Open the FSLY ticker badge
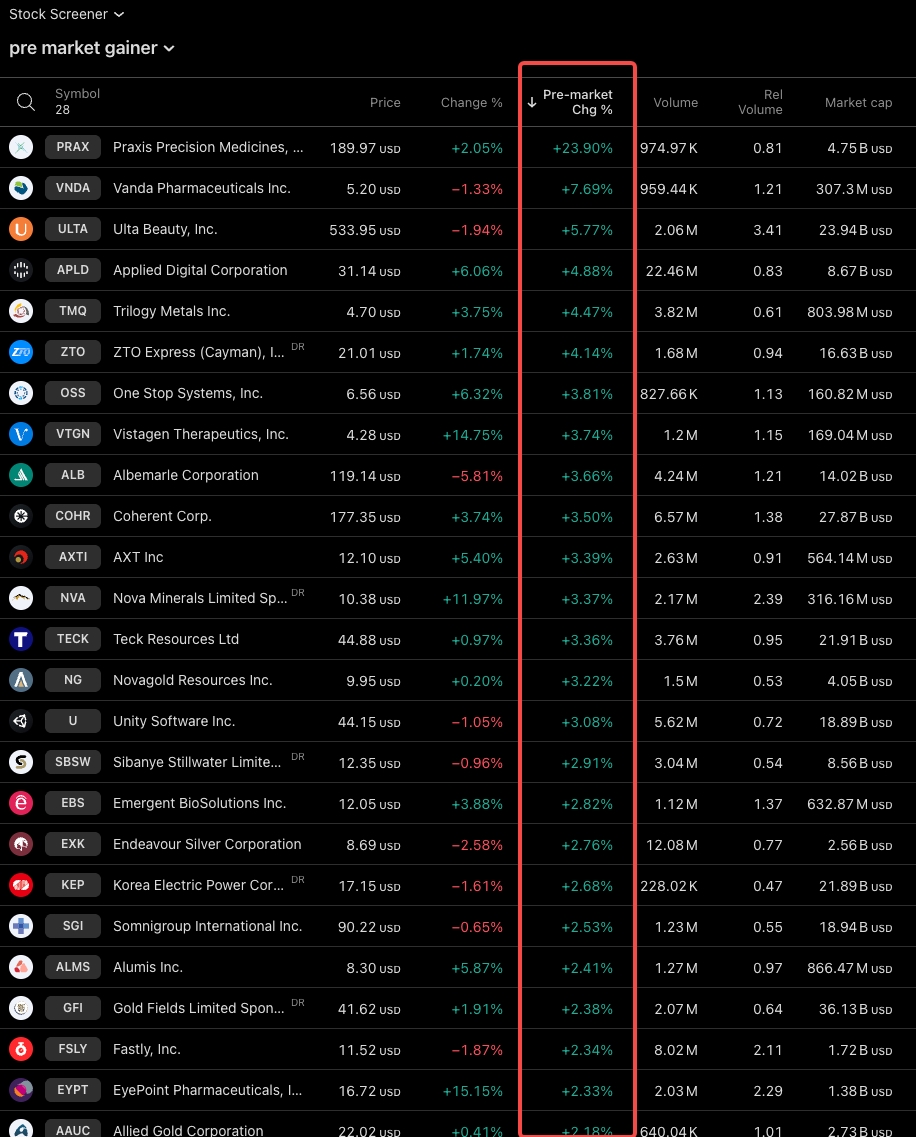The height and width of the screenshot is (1137, 916). tap(73, 1049)
